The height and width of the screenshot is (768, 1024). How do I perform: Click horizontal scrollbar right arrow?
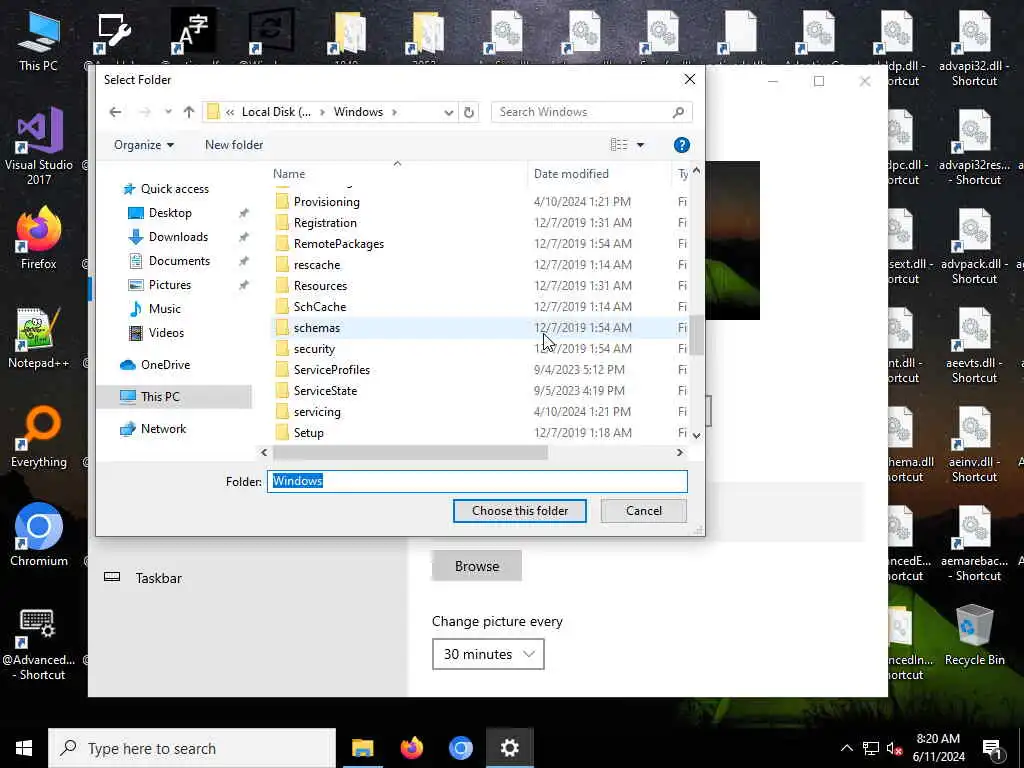click(x=679, y=452)
